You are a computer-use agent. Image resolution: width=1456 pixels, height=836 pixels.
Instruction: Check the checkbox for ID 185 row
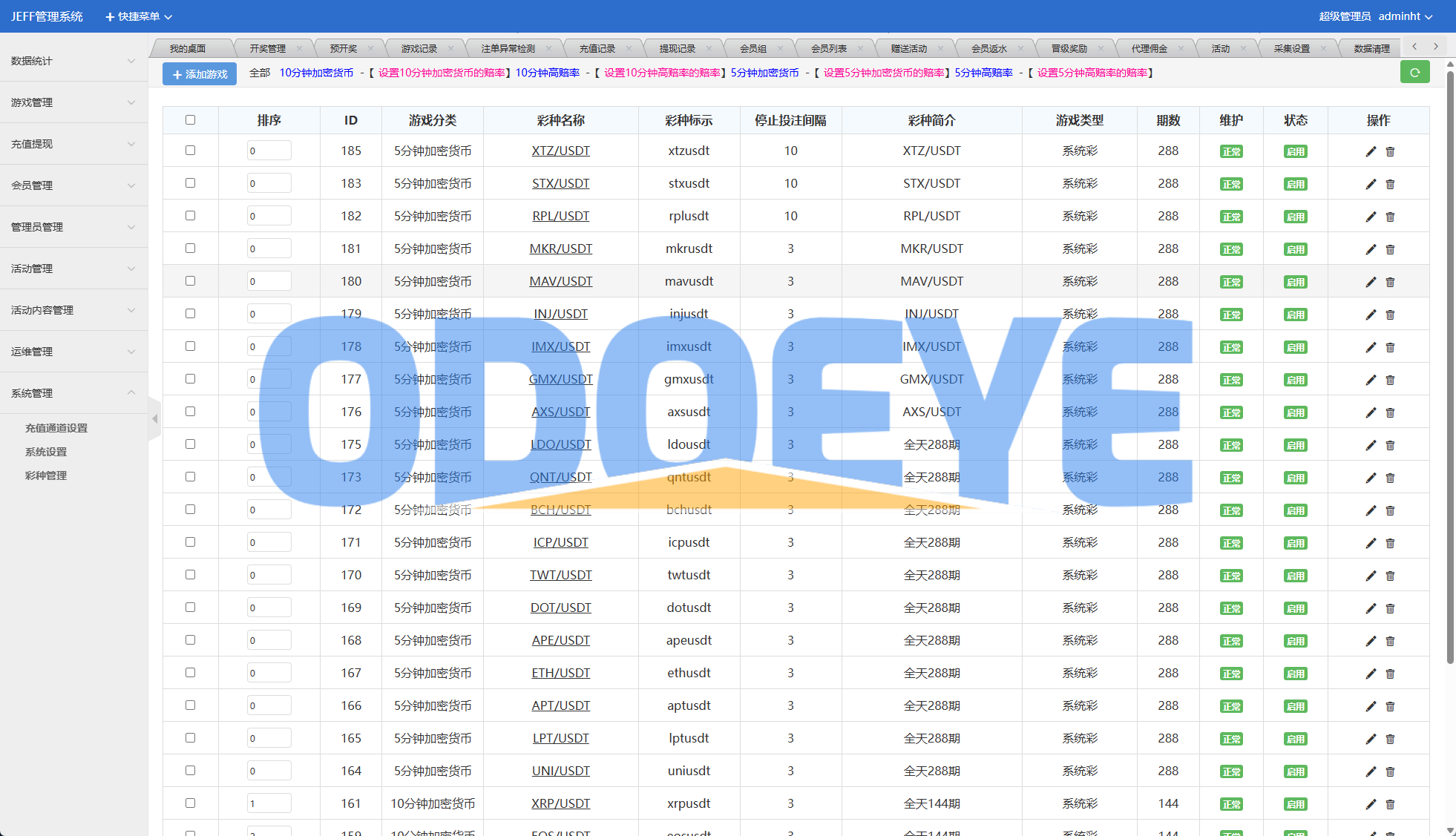190,151
